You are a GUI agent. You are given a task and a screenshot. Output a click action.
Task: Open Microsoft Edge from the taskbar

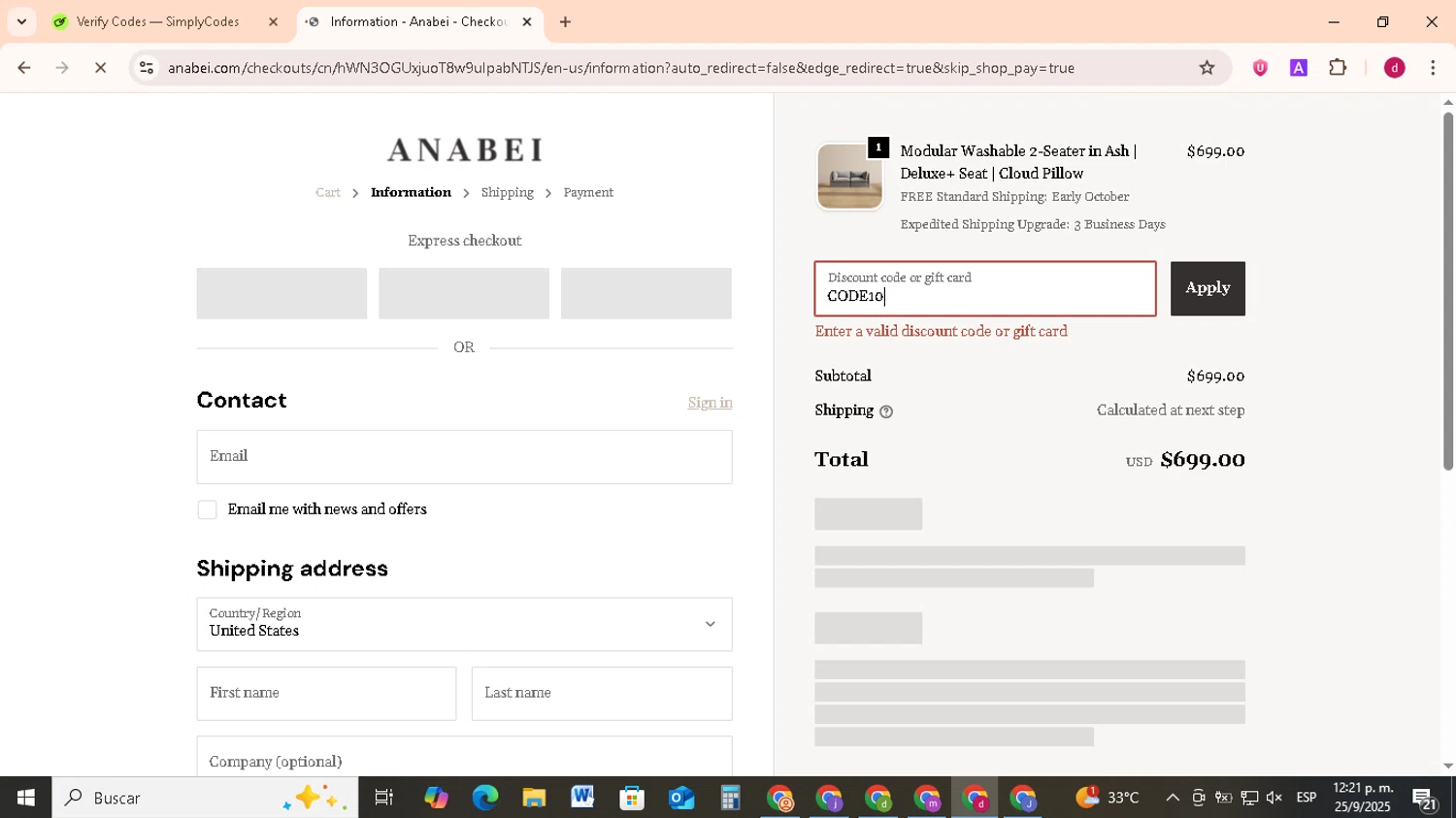[484, 798]
